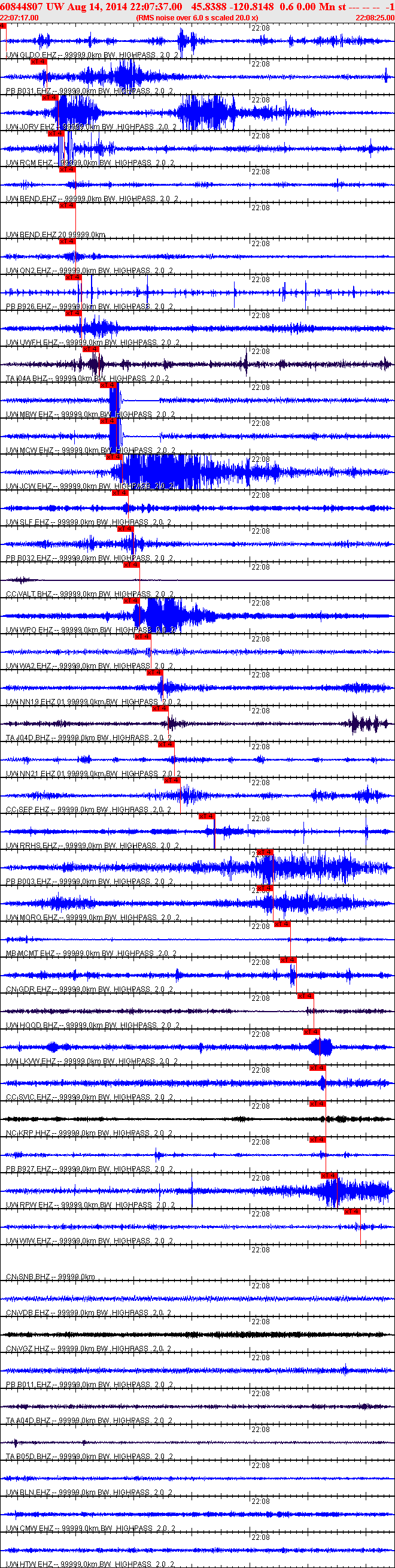
Task: Click the start time 22:07:17.00 label
Action: tap(20, 17)
